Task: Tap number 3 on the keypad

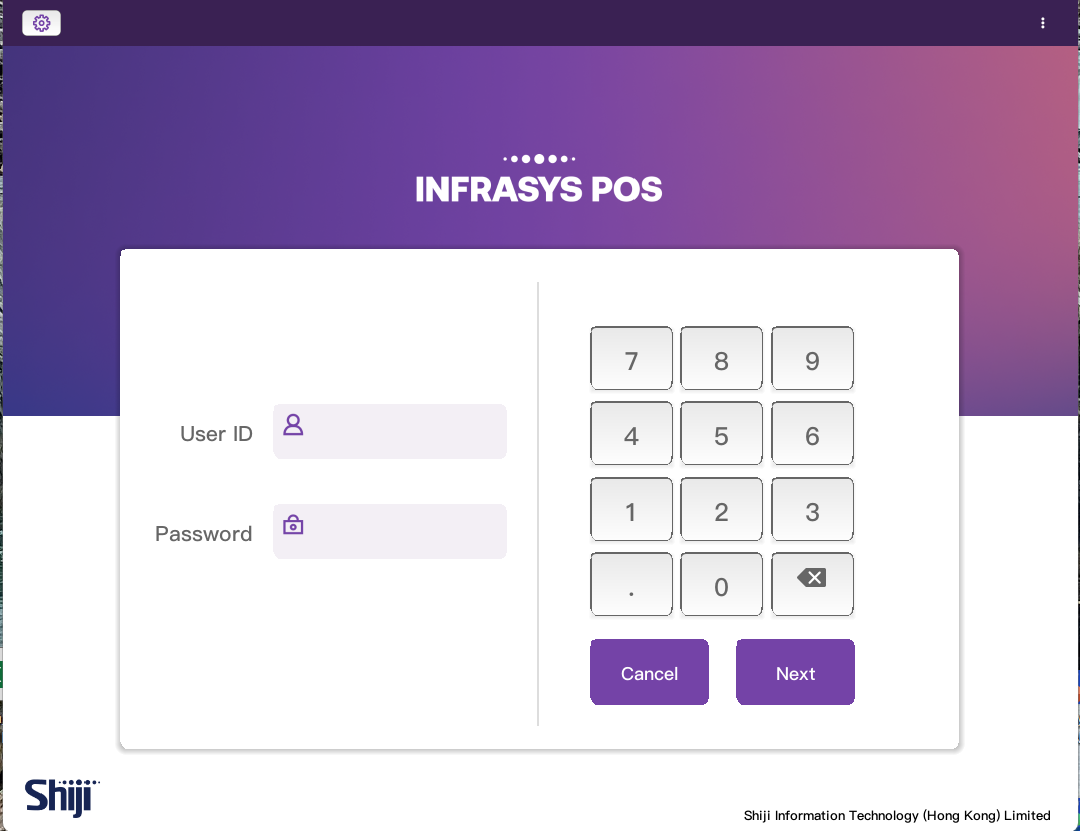Action: pos(812,510)
